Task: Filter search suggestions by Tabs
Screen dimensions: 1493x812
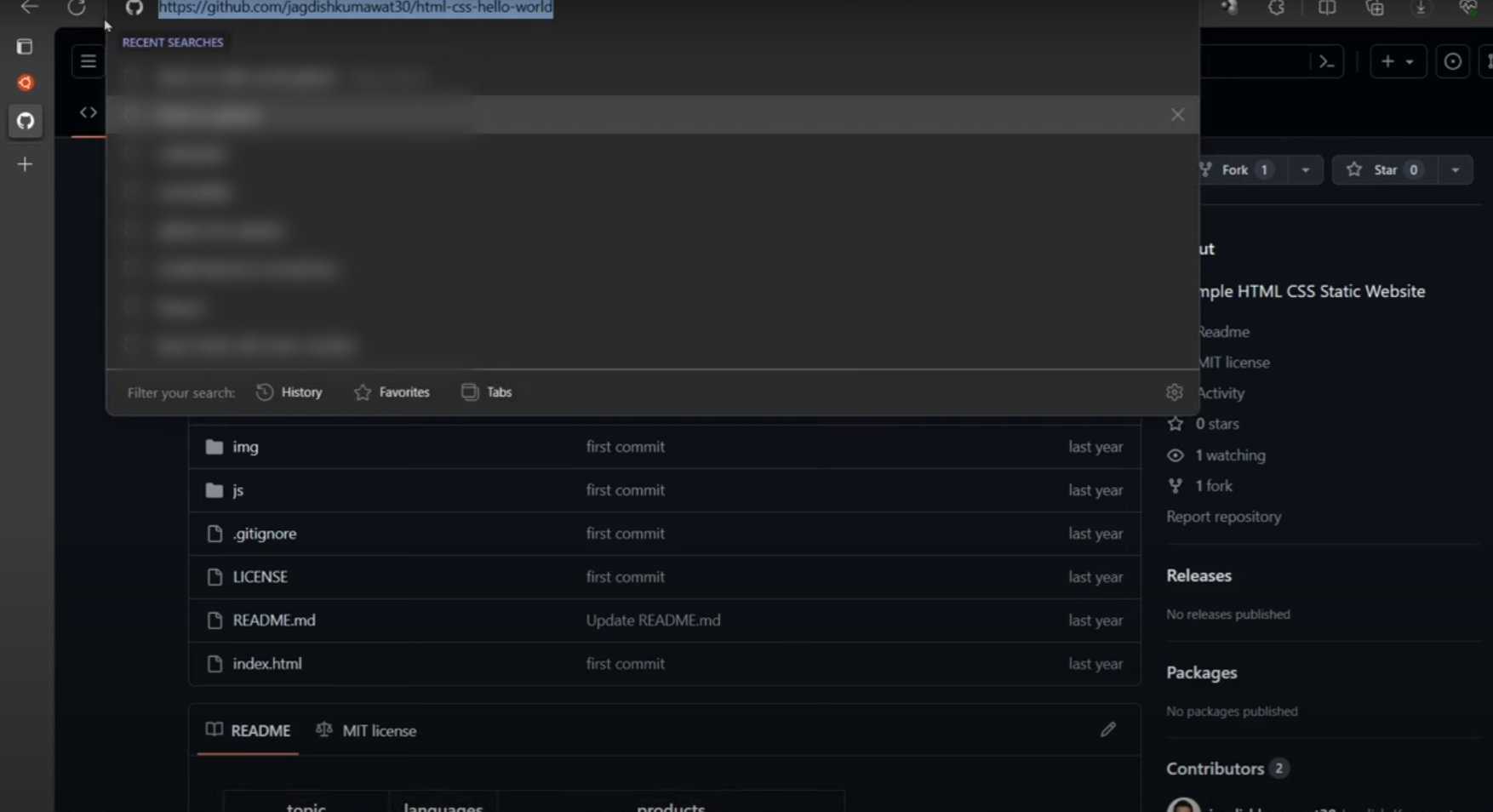Action: (x=487, y=392)
